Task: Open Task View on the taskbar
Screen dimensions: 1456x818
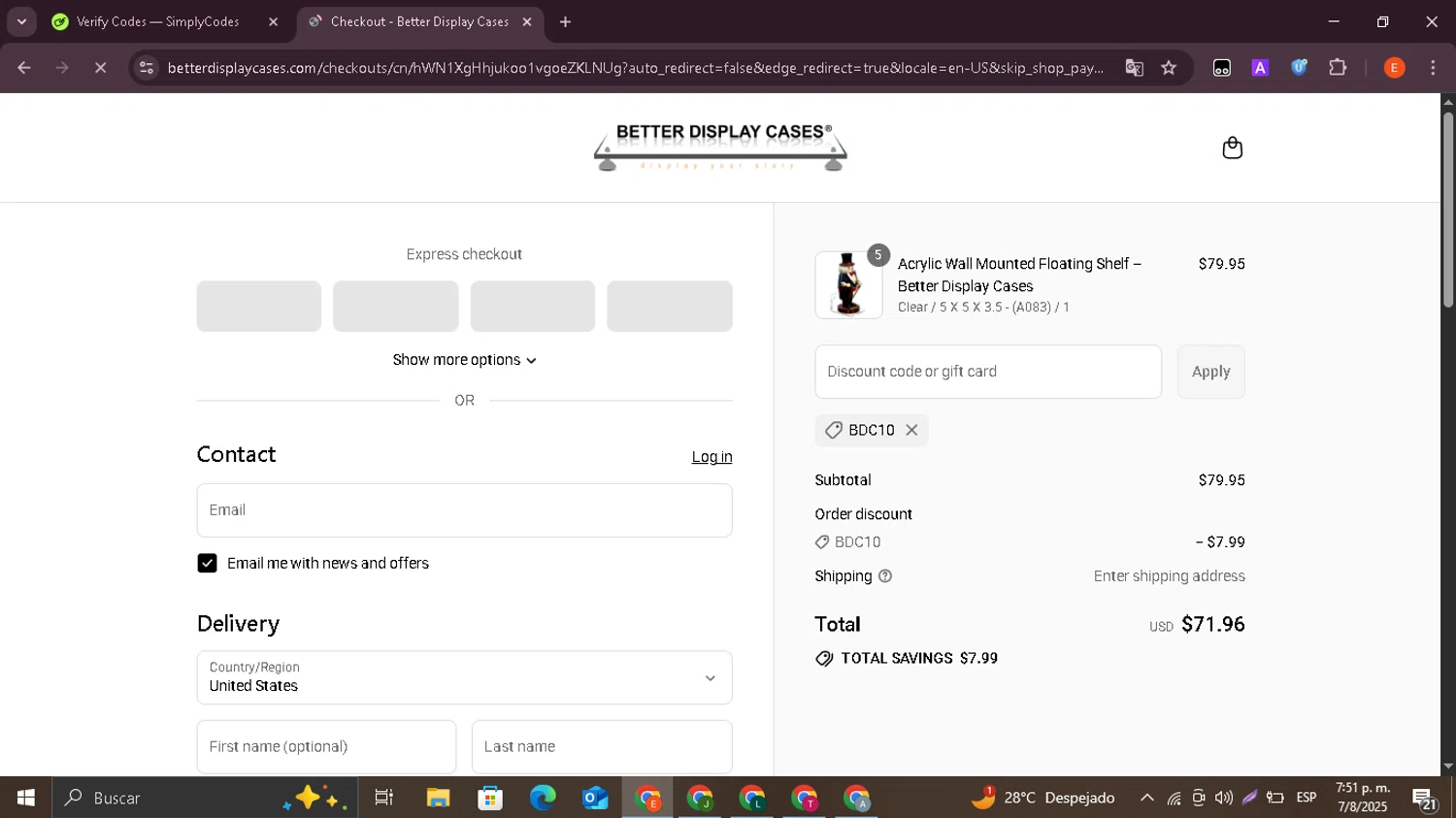Action: [384, 798]
